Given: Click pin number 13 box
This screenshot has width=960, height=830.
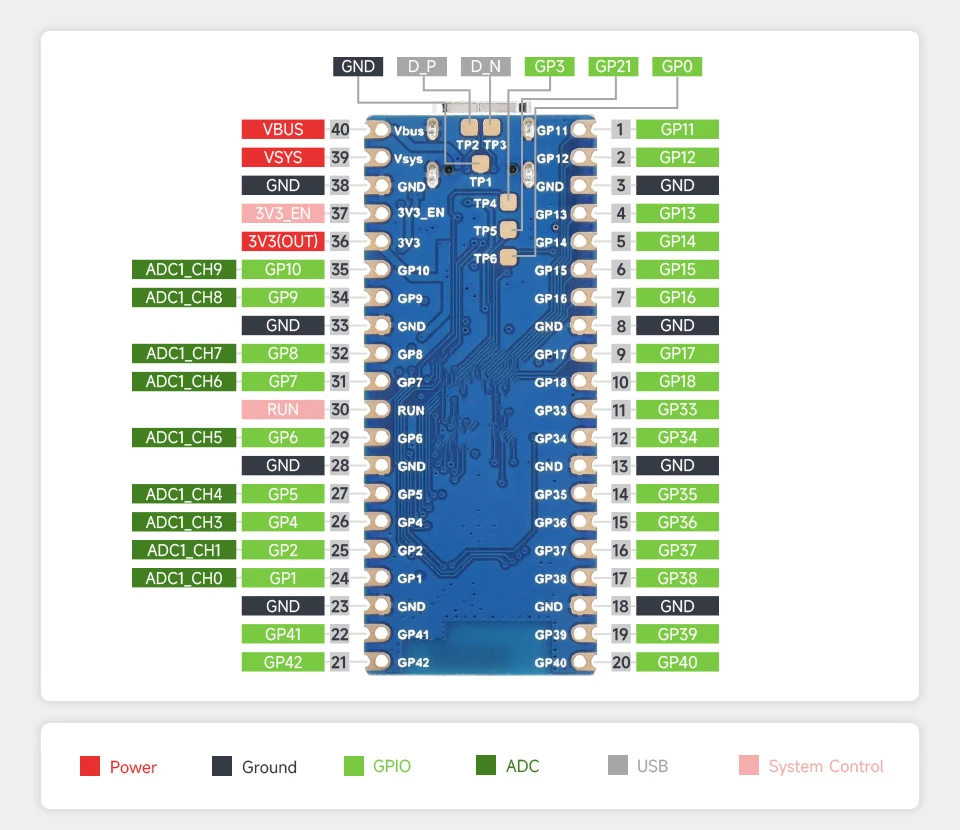Looking at the screenshot, I should coord(620,466).
